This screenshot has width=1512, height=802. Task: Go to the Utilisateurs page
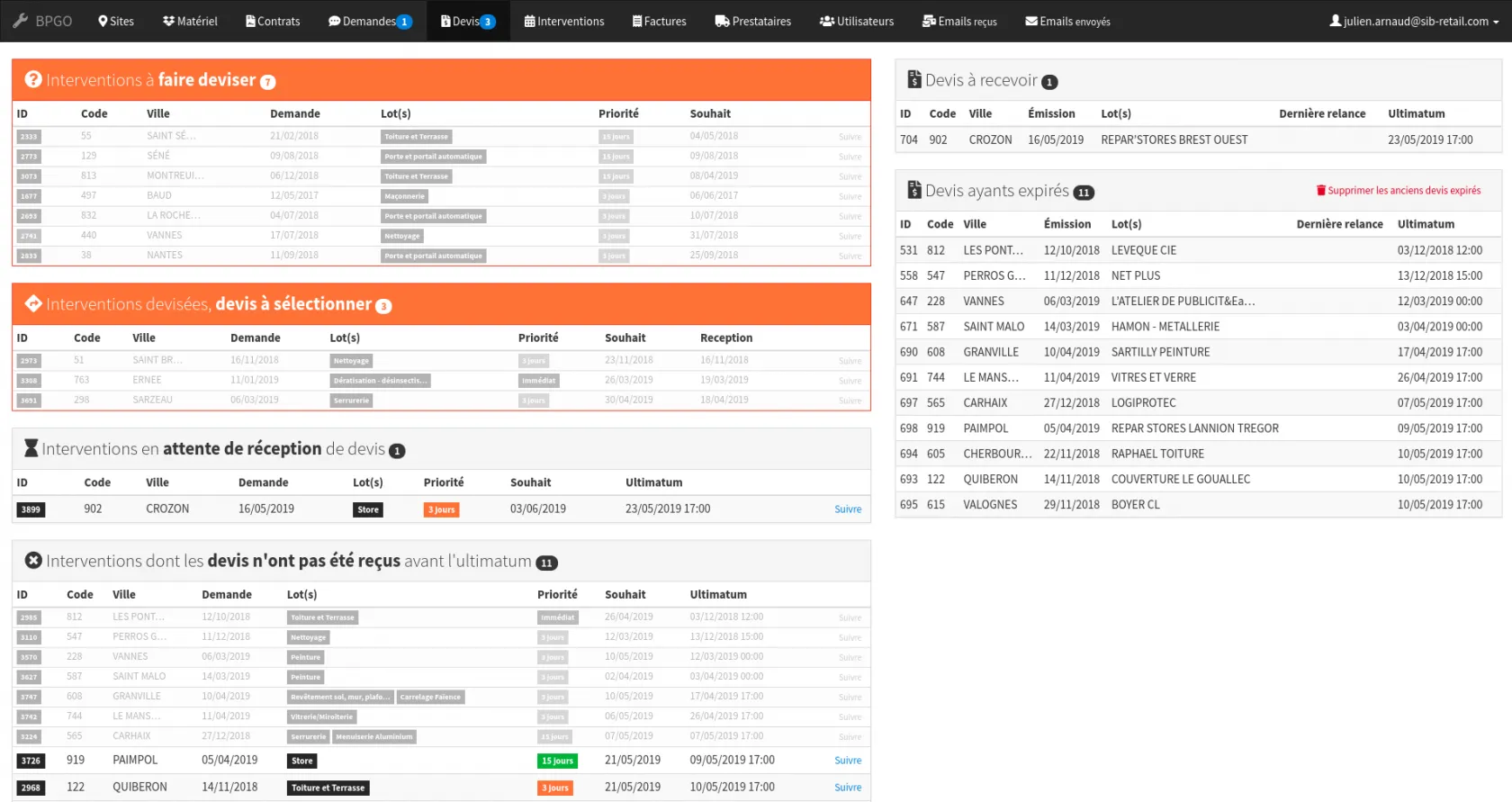[857, 22]
